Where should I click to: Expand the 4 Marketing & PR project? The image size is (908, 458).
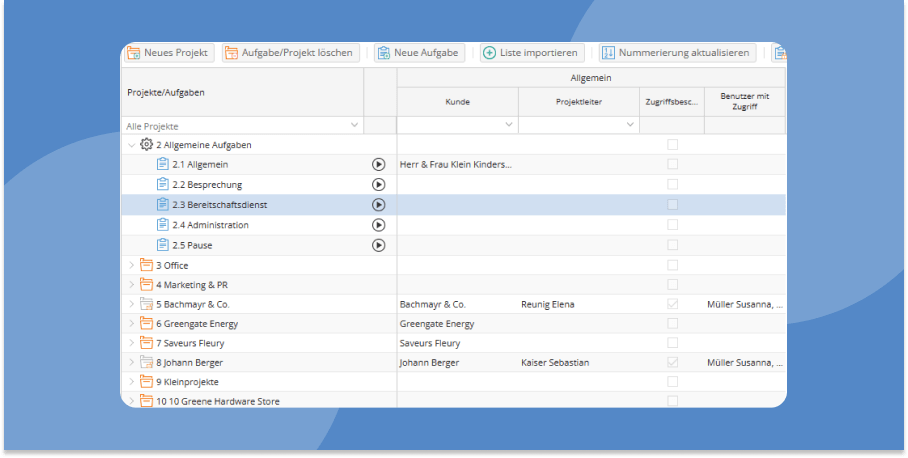(131, 285)
